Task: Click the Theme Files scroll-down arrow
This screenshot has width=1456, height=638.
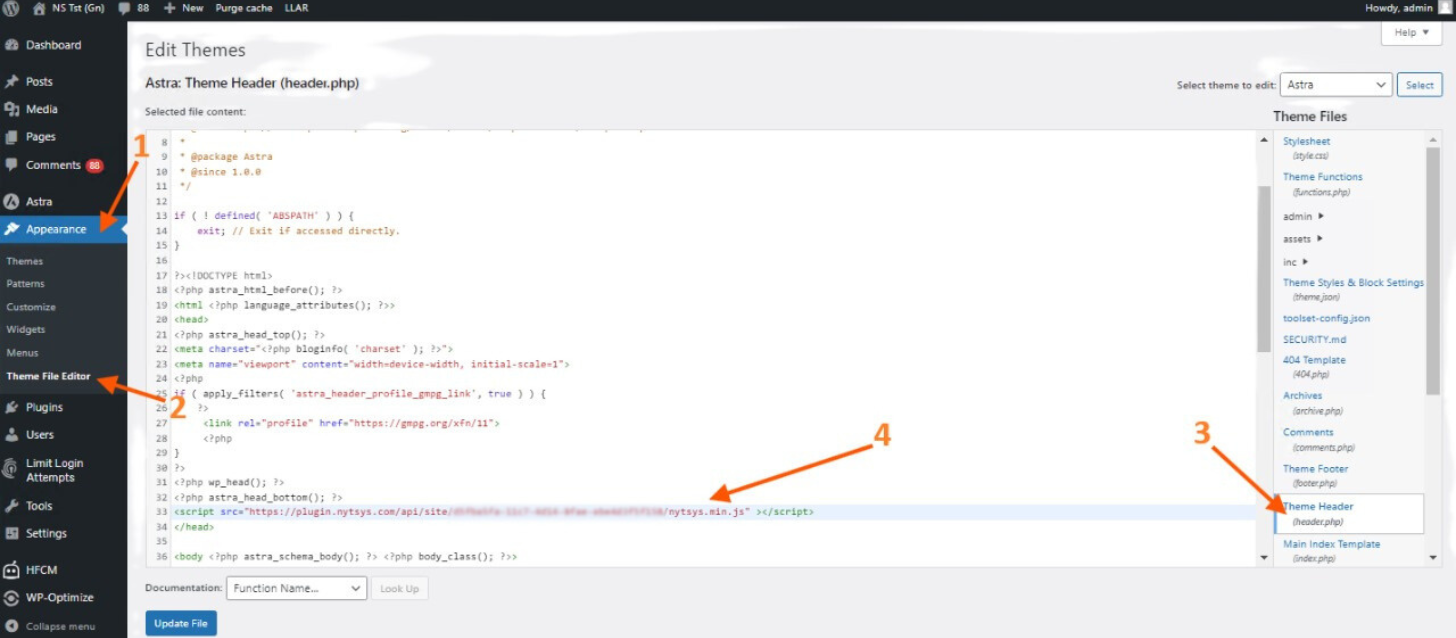Action: 1434,558
